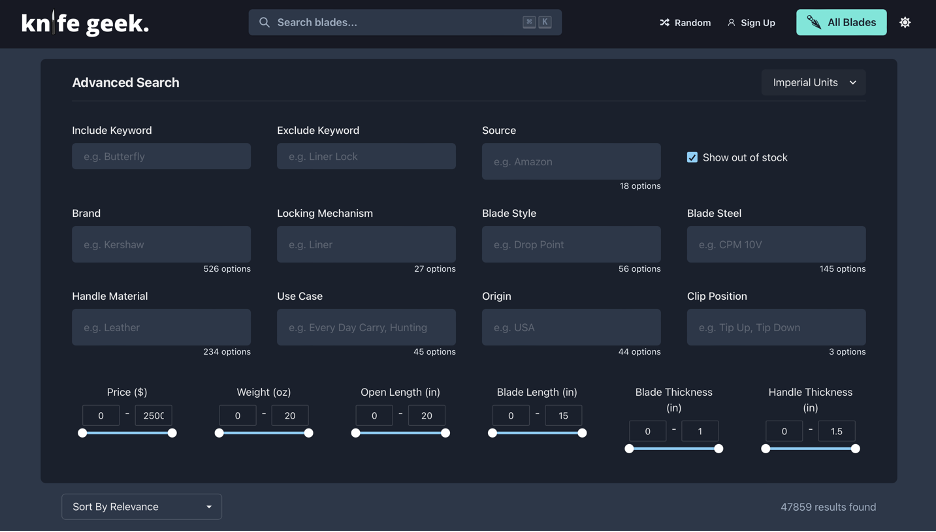Click the chevron on Imperial Units
This screenshot has height=532, width=936.
point(853,82)
